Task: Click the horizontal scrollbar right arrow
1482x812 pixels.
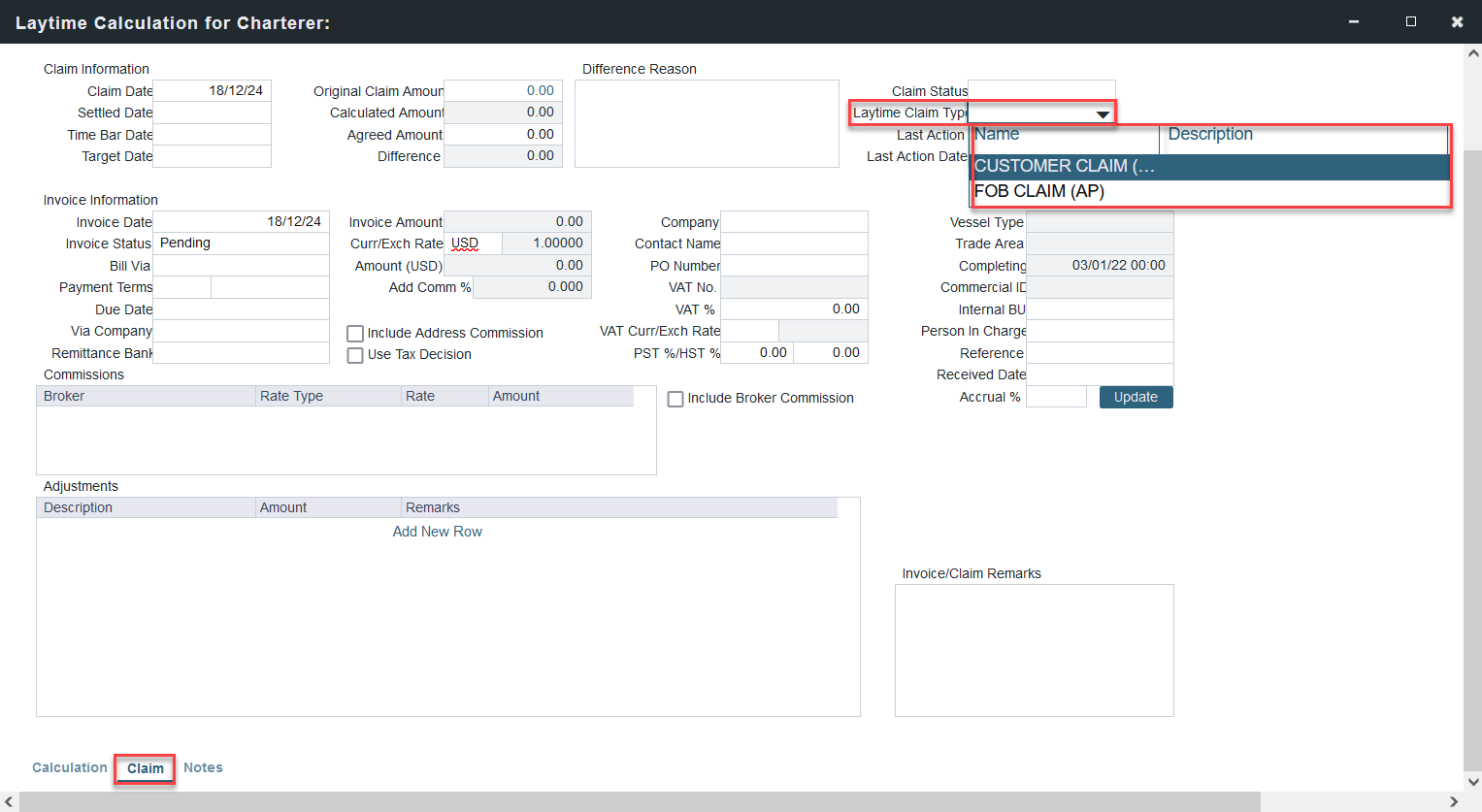Action: 1453,801
